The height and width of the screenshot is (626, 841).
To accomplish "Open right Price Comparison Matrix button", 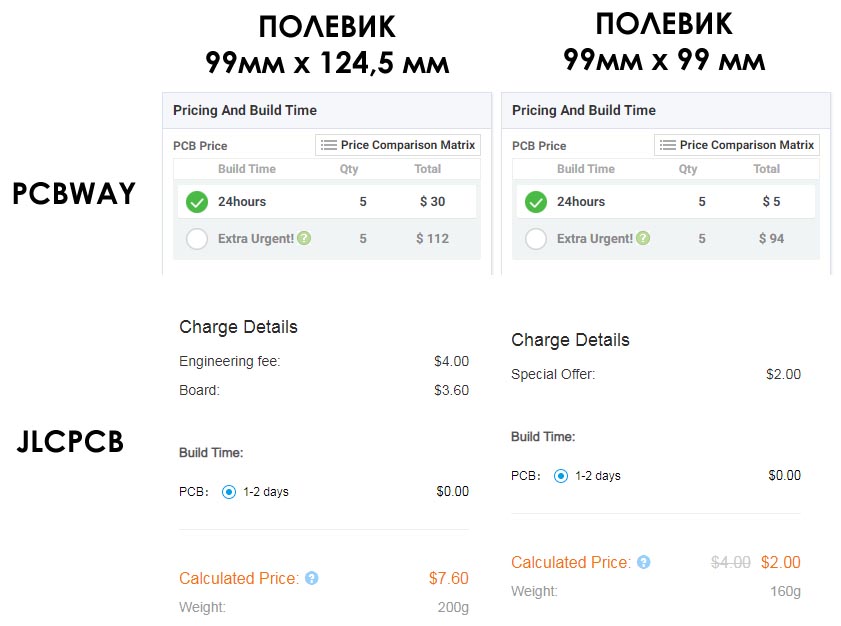I will click(x=737, y=145).
